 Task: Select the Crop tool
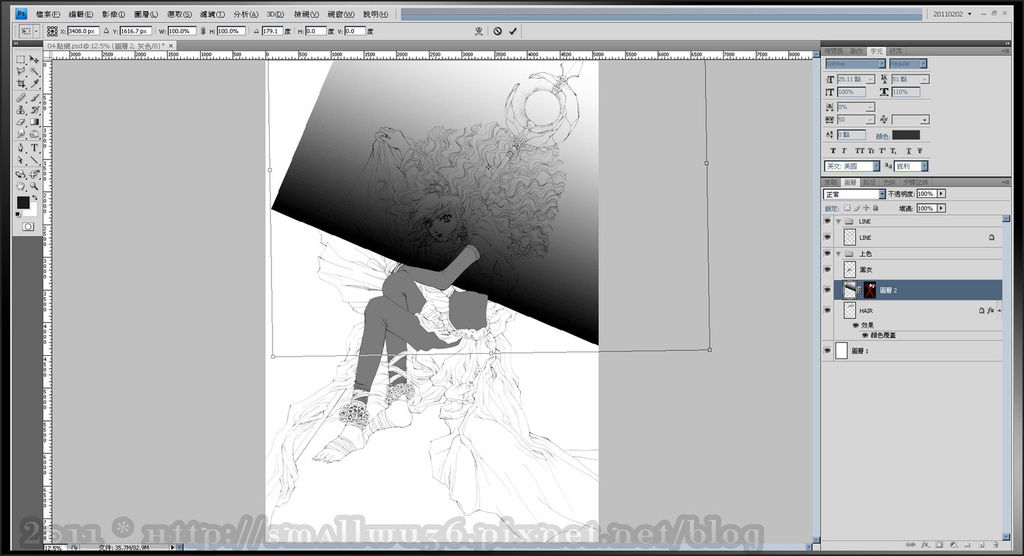point(21,84)
